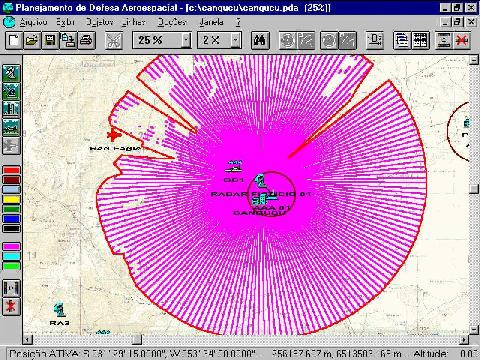The image size is (480, 360).
Task: Open a file with the folder icon
Action: coord(32,41)
